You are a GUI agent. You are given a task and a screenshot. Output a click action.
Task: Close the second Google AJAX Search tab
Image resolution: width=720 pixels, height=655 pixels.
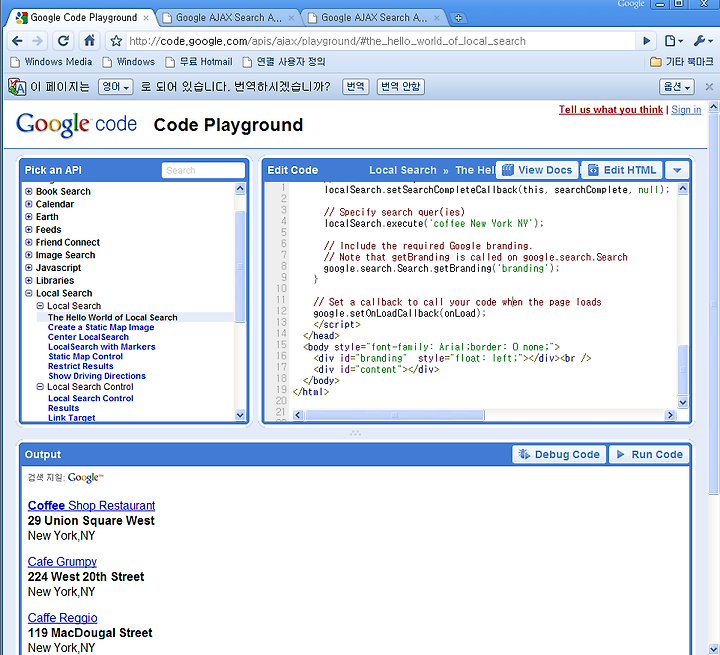tap(291, 18)
